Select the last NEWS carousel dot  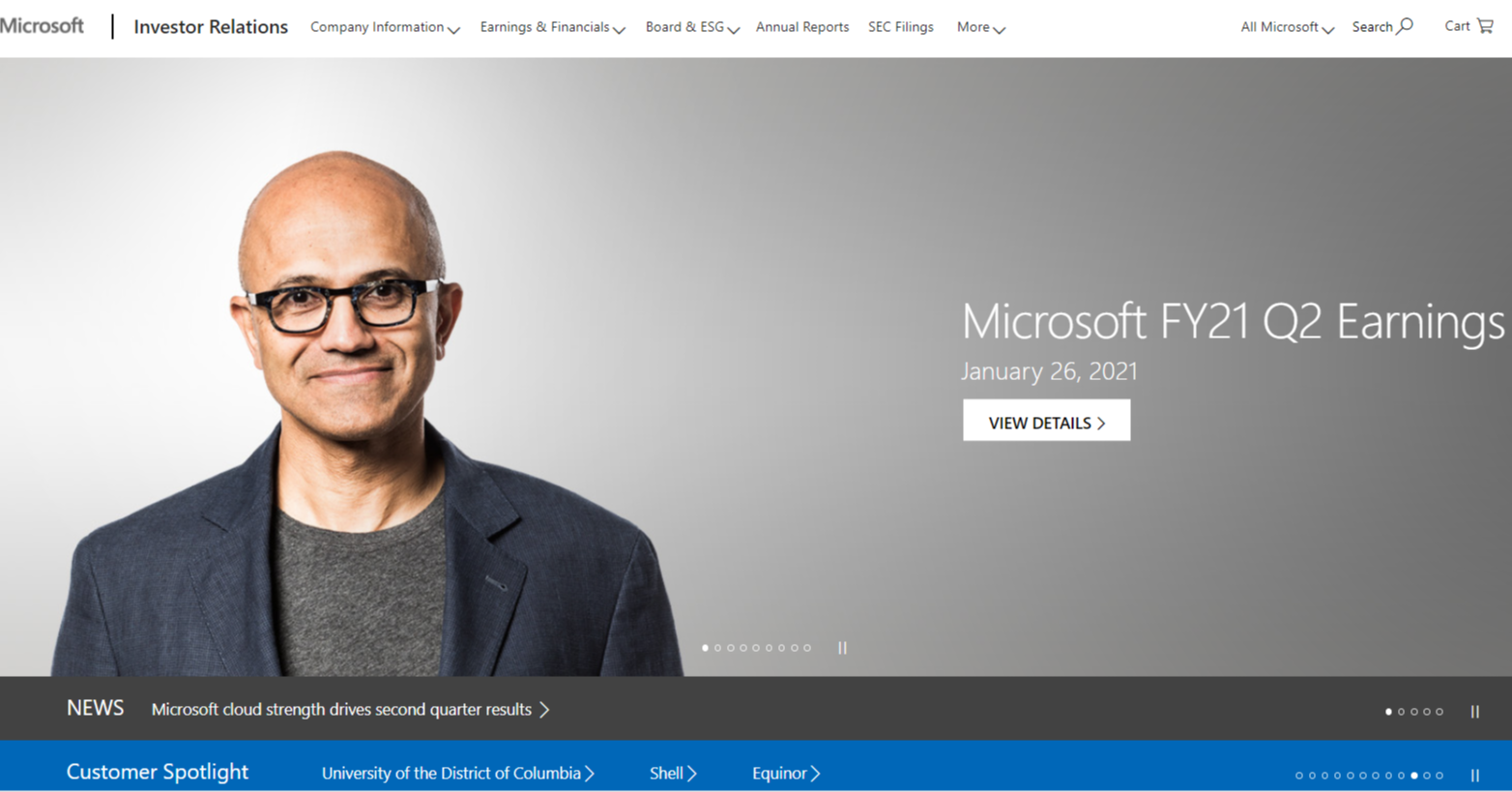(x=1439, y=712)
